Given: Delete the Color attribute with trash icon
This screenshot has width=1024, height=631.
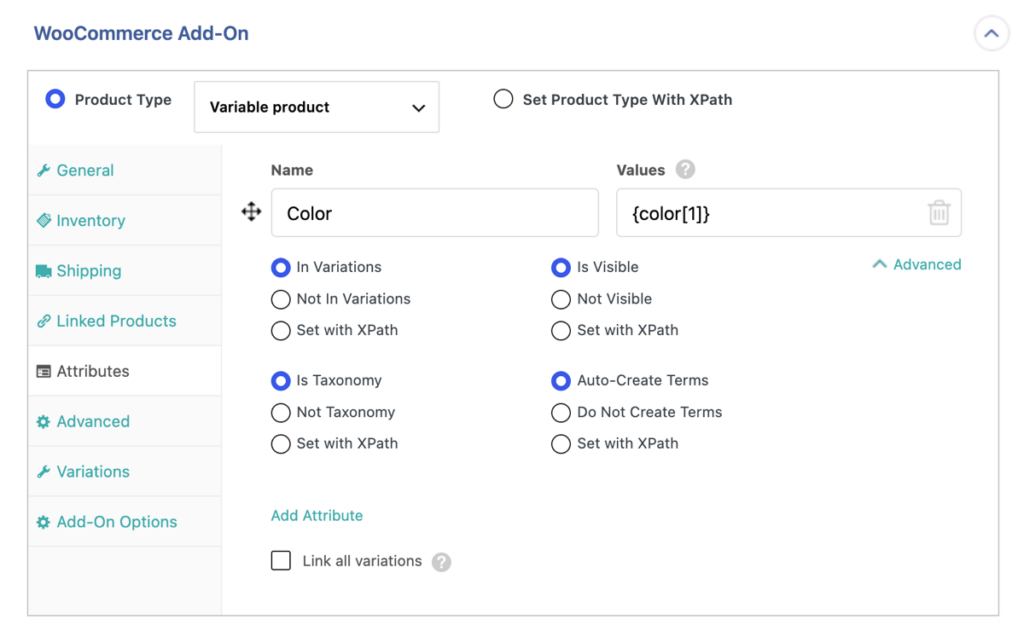Looking at the screenshot, I should point(938,213).
